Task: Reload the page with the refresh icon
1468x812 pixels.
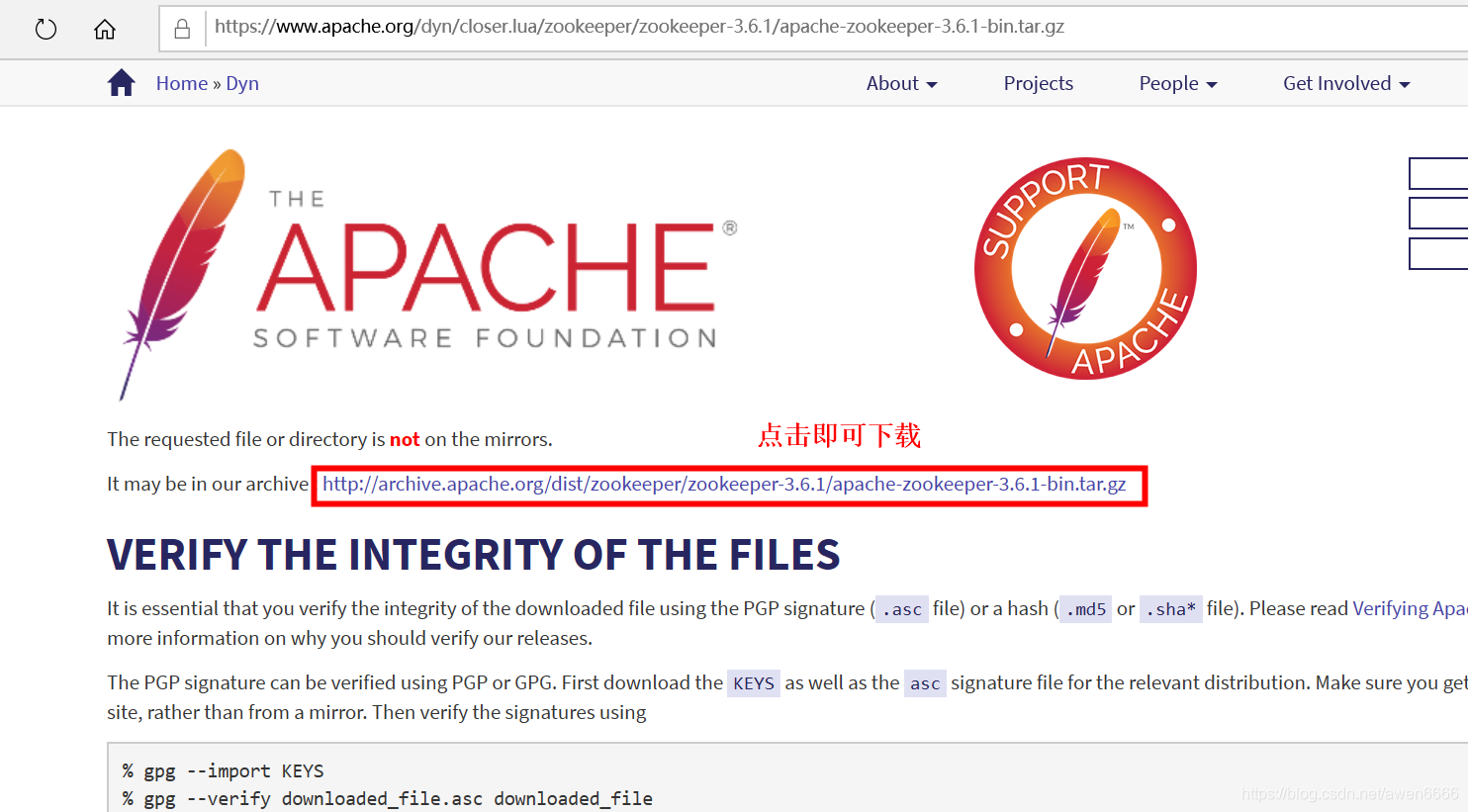Action: pos(46,30)
